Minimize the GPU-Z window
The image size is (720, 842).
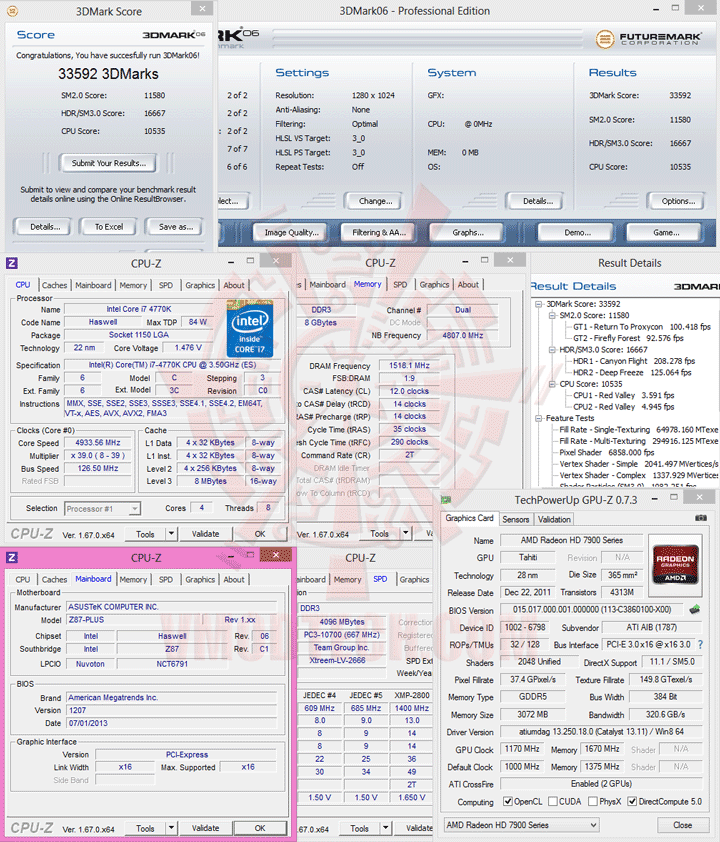tap(654, 499)
